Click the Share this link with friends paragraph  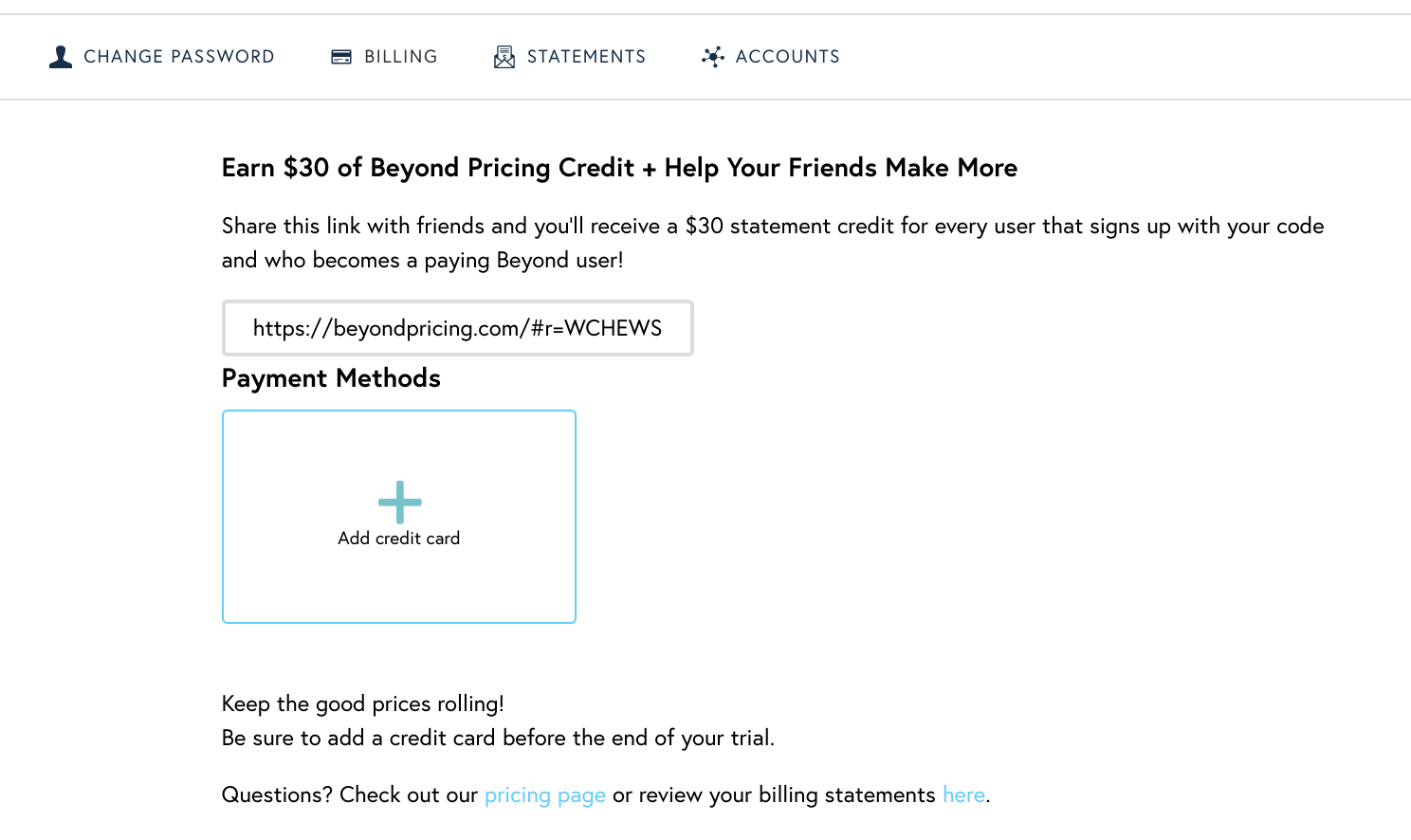click(x=773, y=243)
